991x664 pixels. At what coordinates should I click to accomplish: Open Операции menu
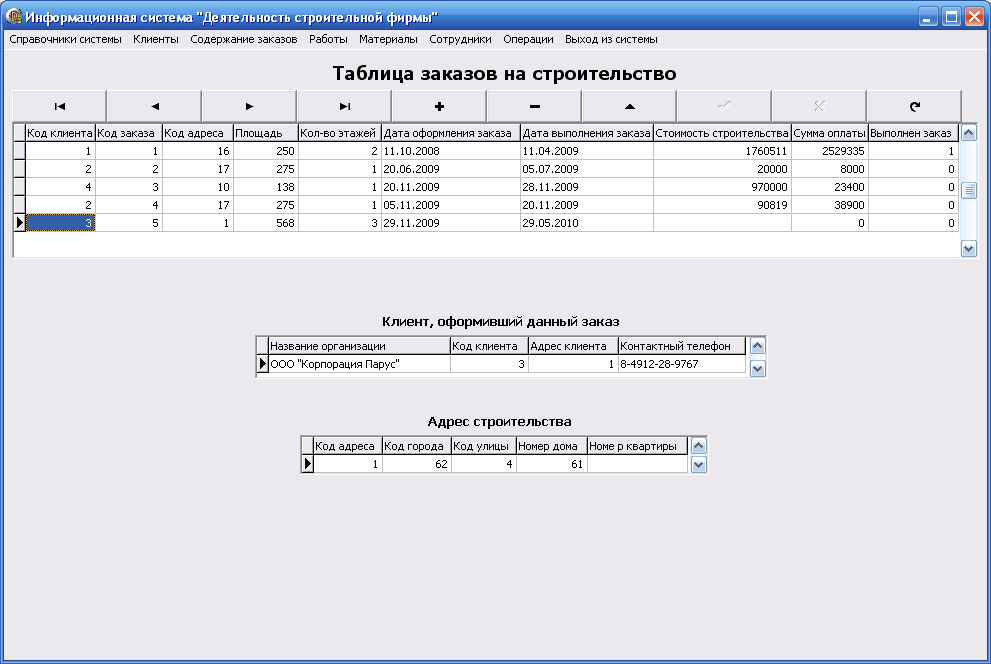click(x=528, y=39)
